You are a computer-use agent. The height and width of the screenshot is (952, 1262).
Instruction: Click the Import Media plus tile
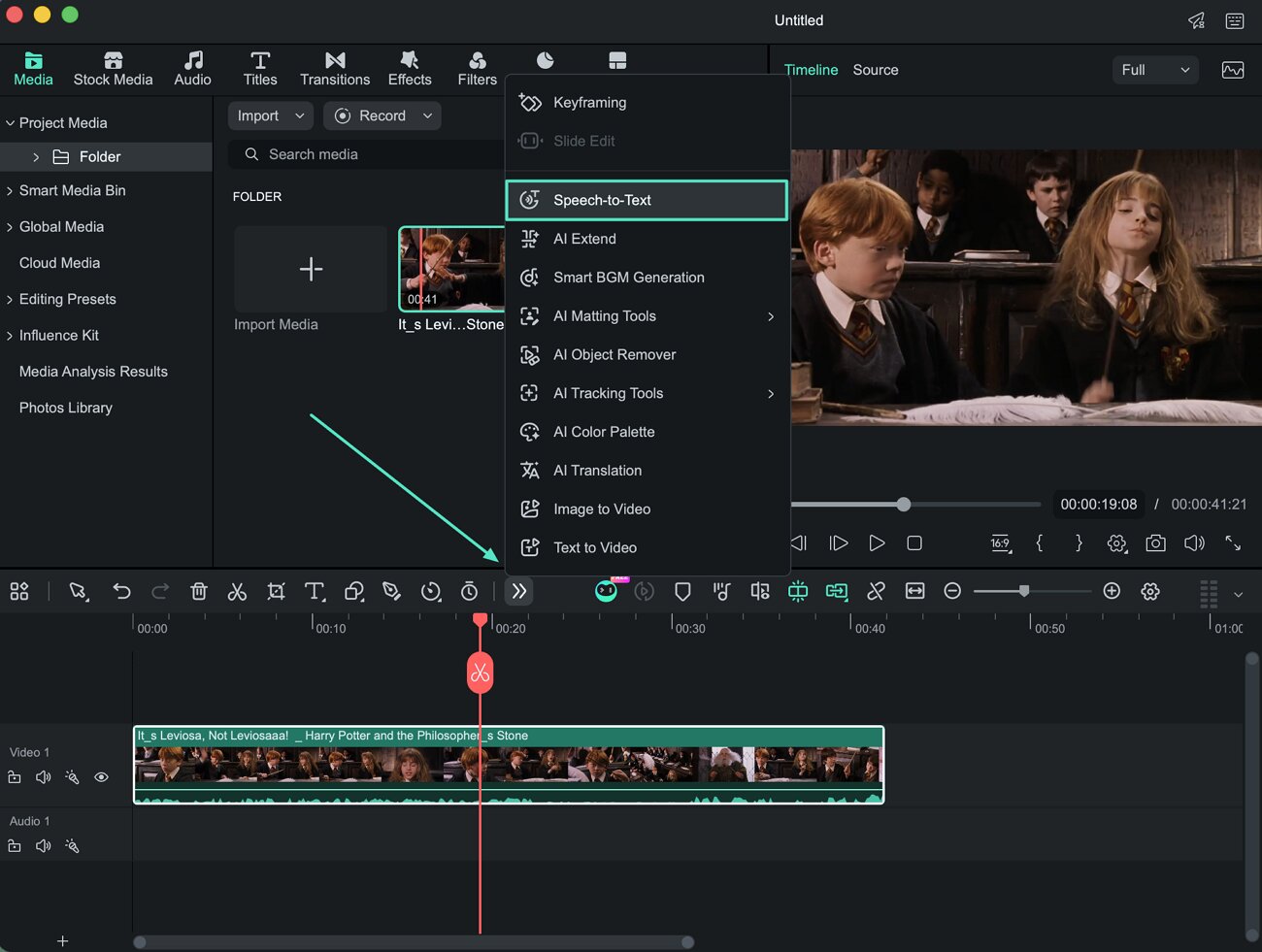click(311, 269)
